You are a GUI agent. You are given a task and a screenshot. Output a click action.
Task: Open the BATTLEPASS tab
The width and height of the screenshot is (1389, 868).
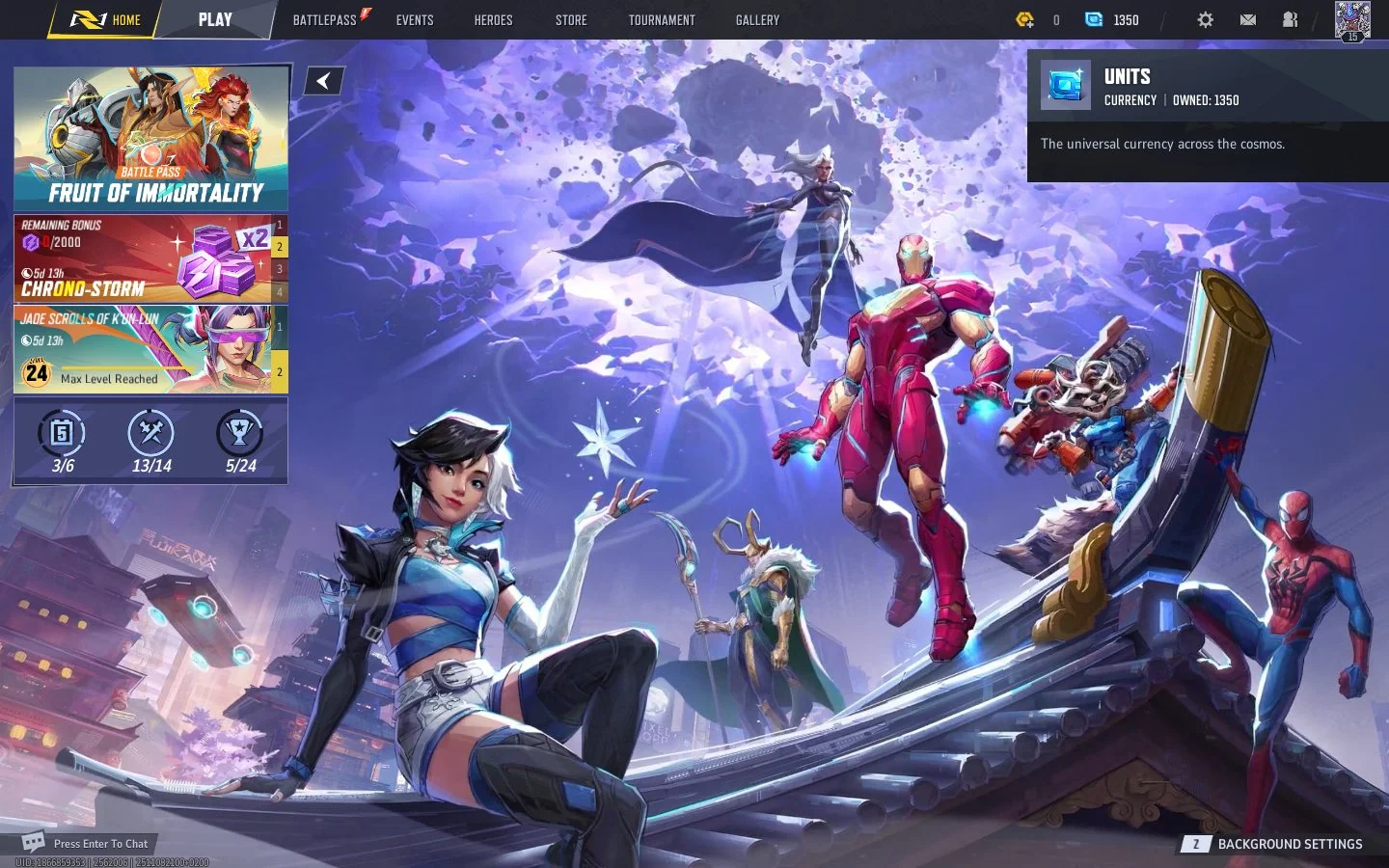(x=325, y=19)
